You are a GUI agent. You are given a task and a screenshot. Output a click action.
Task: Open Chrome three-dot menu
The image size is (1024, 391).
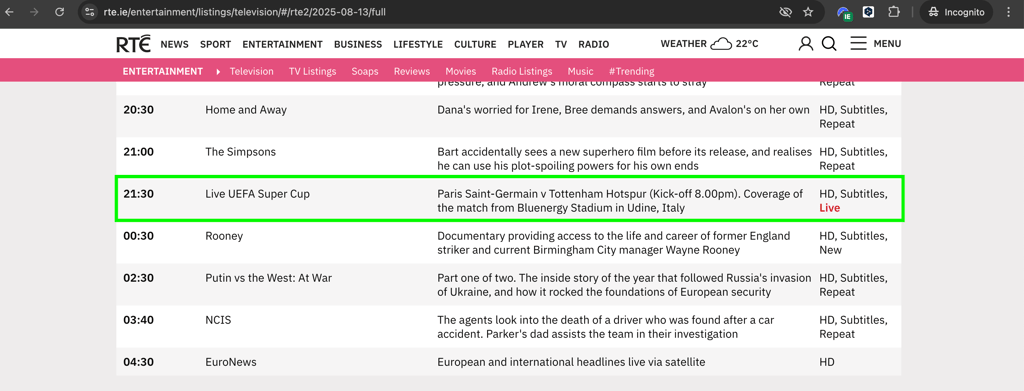(x=1009, y=12)
